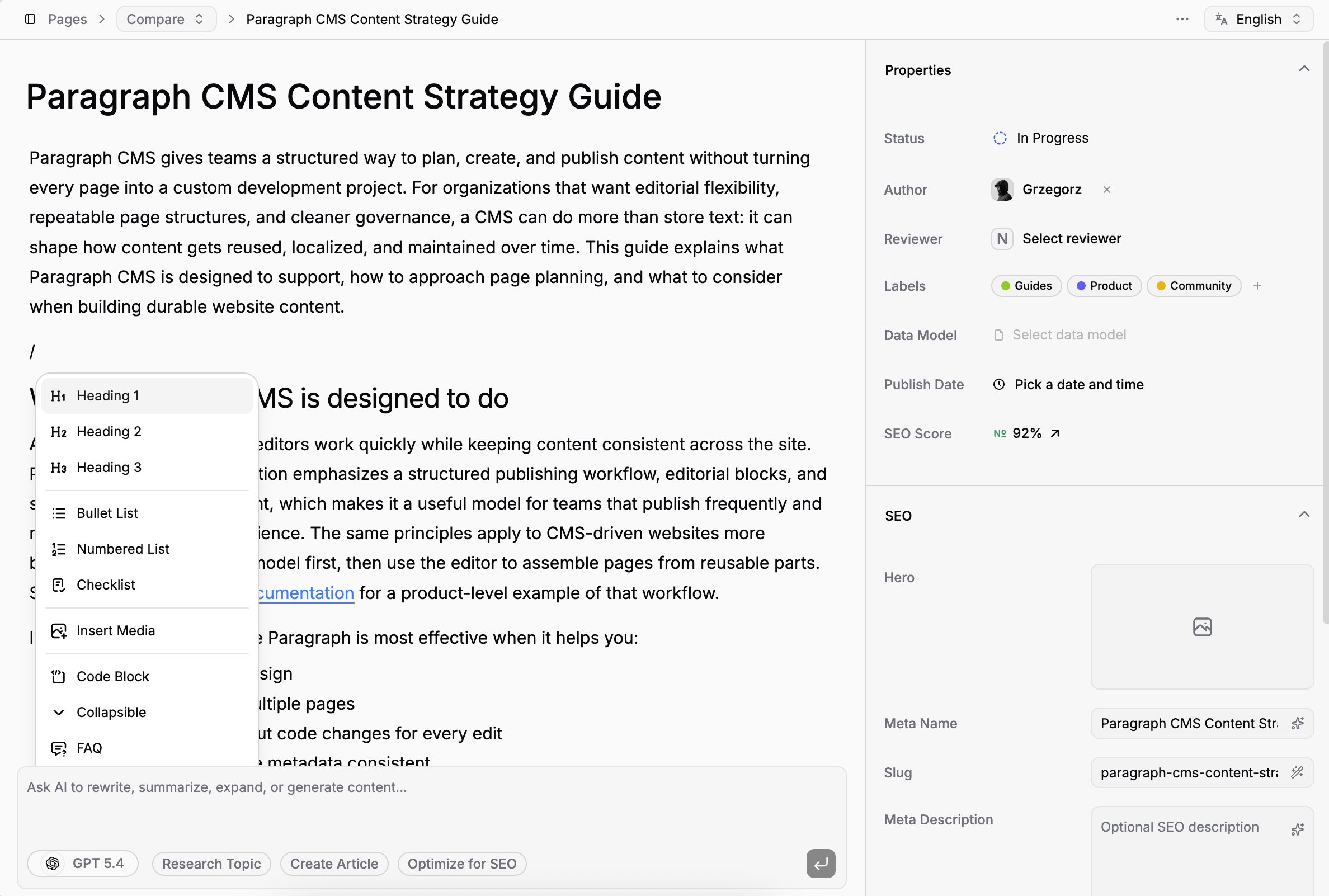Click the translate language icon
This screenshot has width=1329, height=896.
pos(1221,19)
